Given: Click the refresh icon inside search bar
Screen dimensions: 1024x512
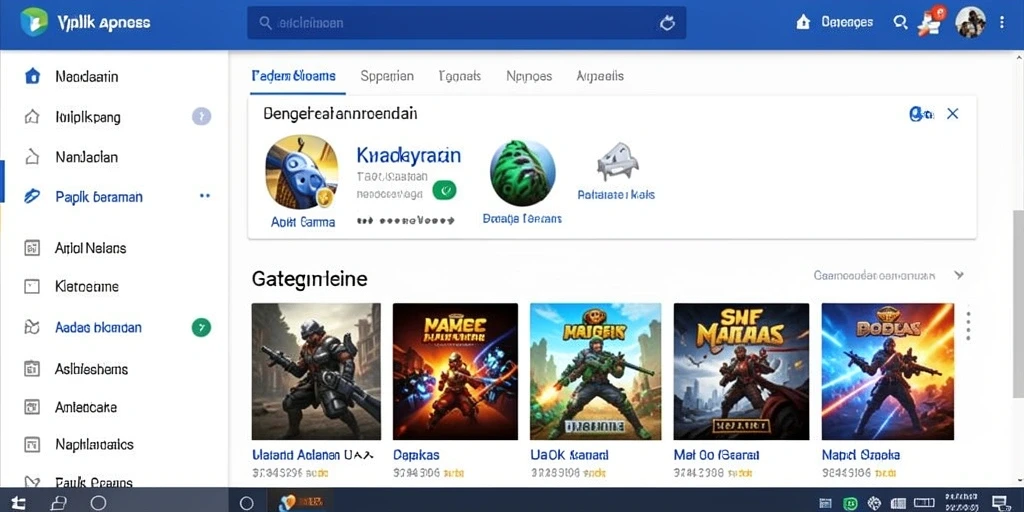Looking at the screenshot, I should [x=667, y=23].
